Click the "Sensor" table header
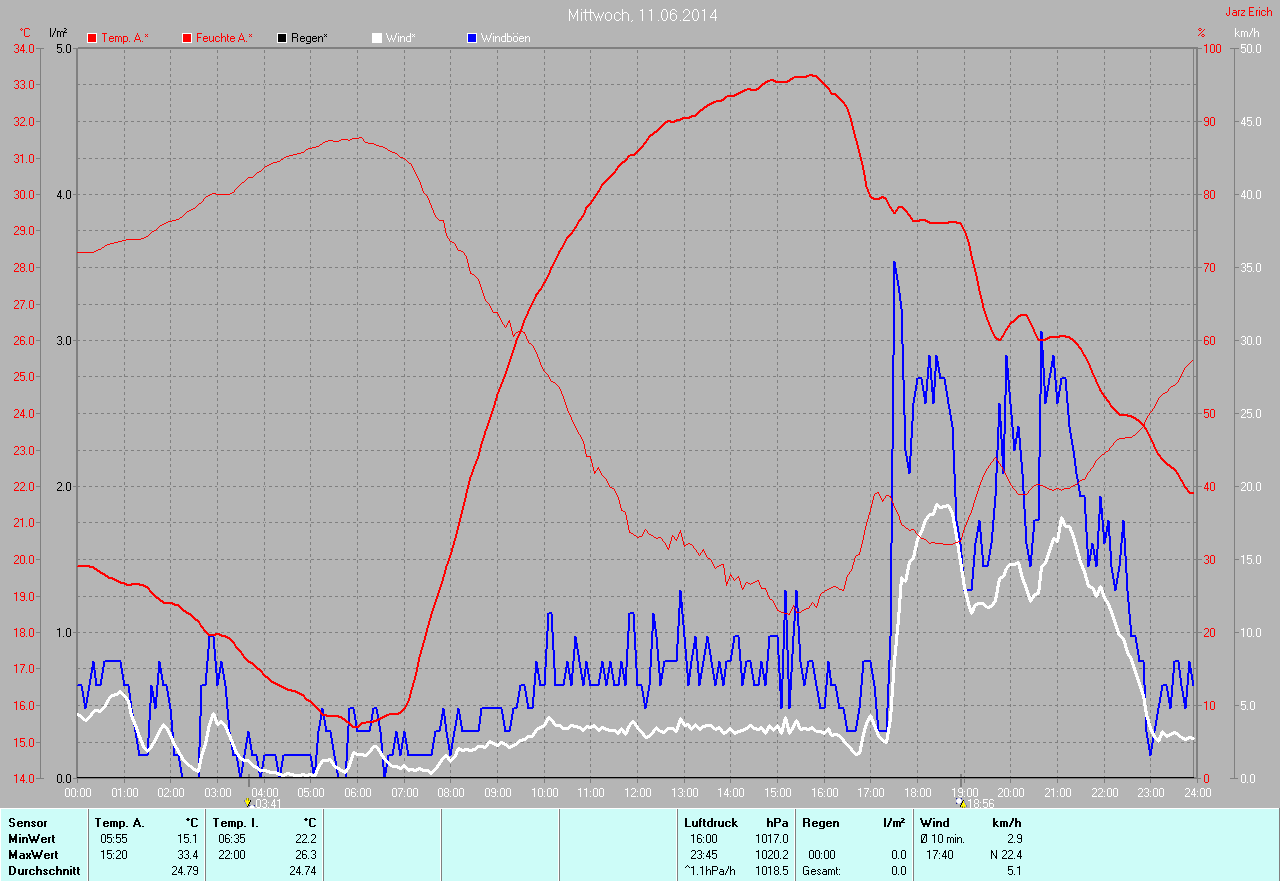The width and height of the screenshot is (1280, 881). pyautogui.click(x=27, y=823)
